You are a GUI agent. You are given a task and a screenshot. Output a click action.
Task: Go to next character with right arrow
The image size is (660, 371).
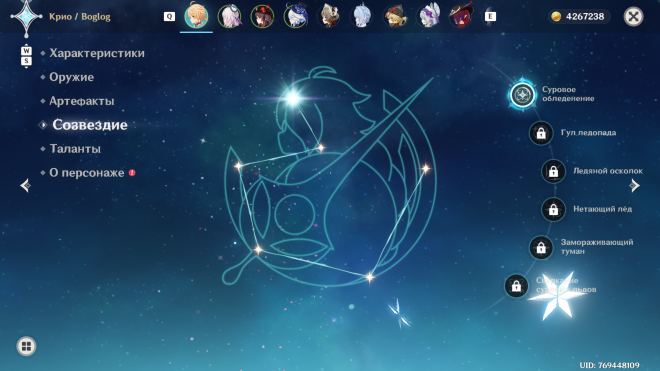coord(634,185)
